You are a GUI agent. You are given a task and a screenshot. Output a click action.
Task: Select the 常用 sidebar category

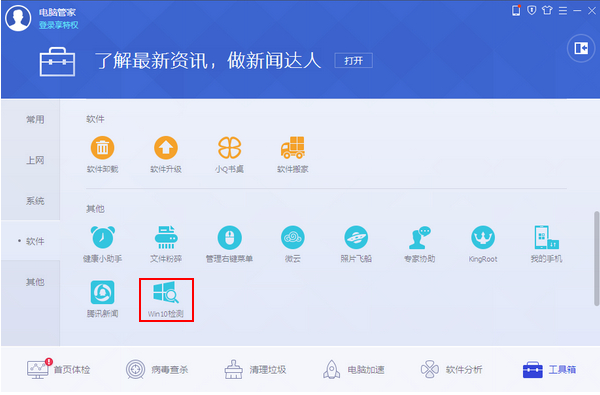point(35,120)
